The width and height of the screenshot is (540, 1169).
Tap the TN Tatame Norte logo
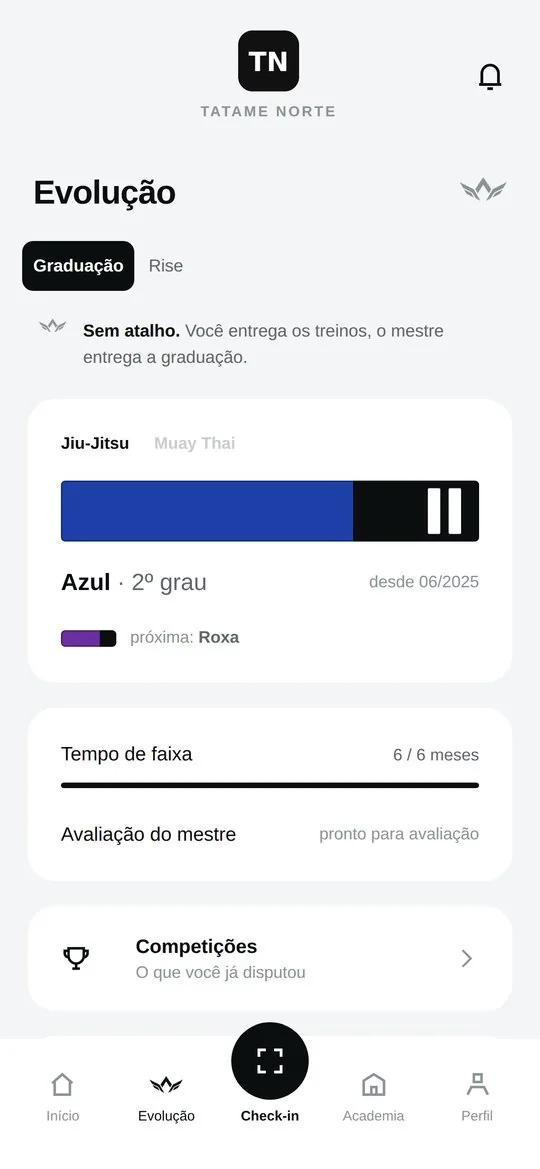coord(269,60)
